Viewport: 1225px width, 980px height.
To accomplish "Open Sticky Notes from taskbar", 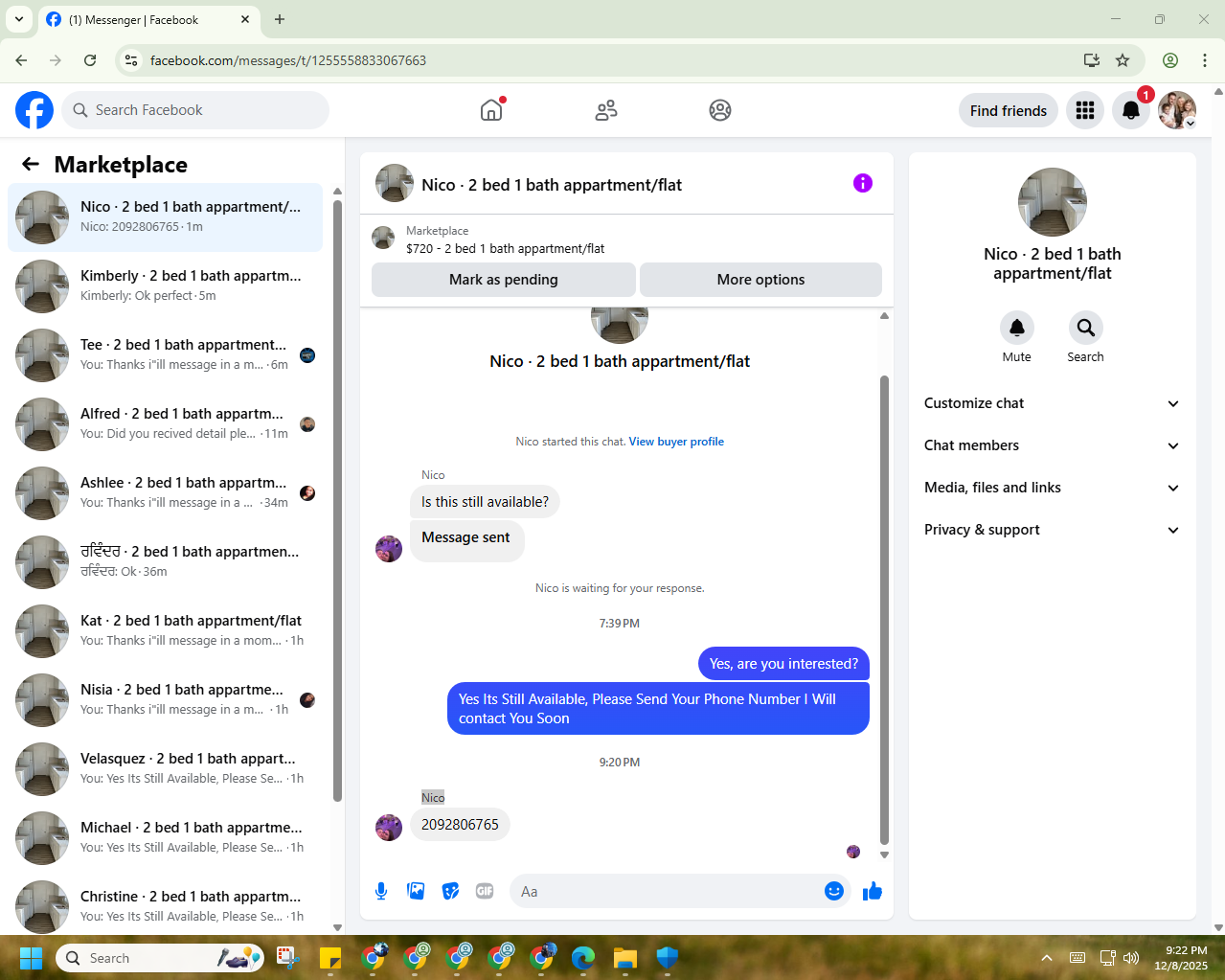I will pyautogui.click(x=330, y=957).
